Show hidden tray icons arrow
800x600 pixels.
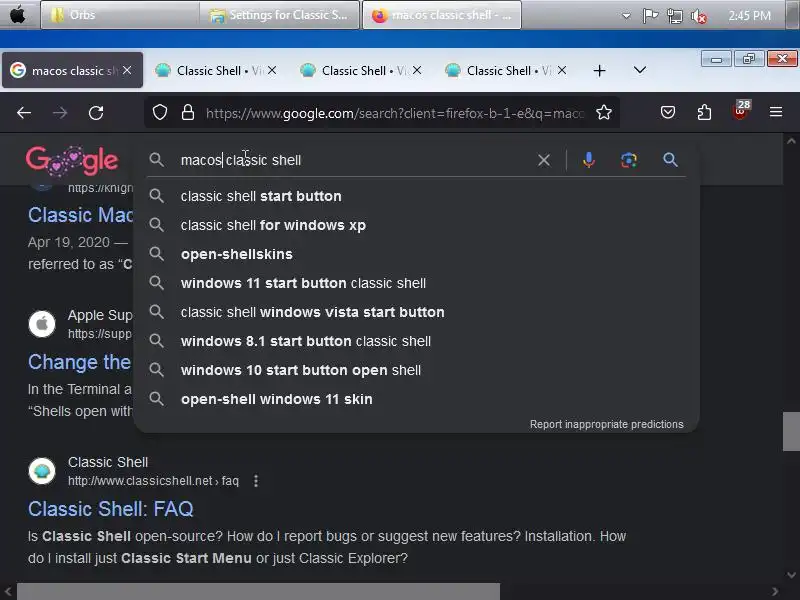click(626, 16)
